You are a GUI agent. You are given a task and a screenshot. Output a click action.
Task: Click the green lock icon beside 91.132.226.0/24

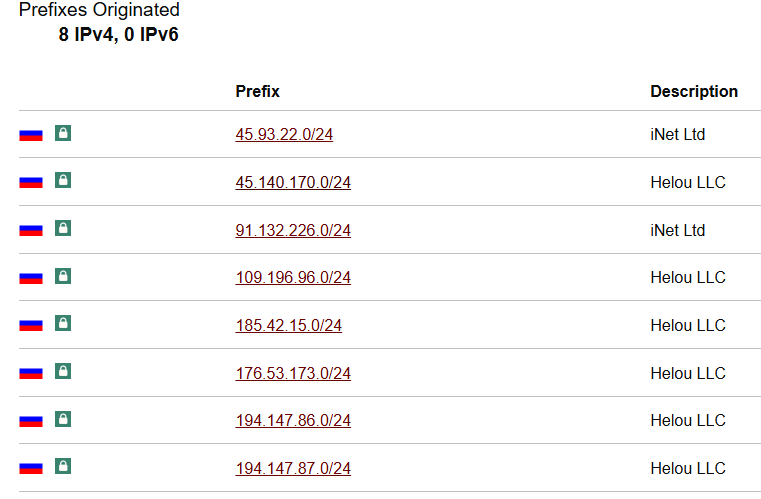pyautogui.click(x=63, y=229)
